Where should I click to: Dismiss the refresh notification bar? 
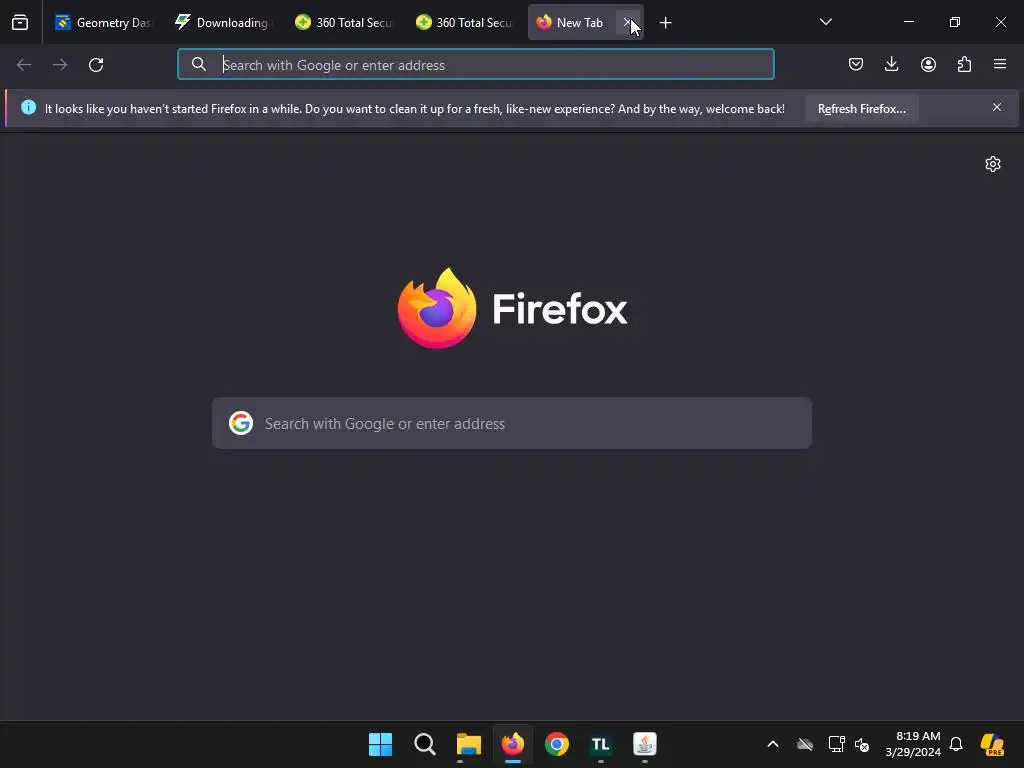tap(997, 107)
